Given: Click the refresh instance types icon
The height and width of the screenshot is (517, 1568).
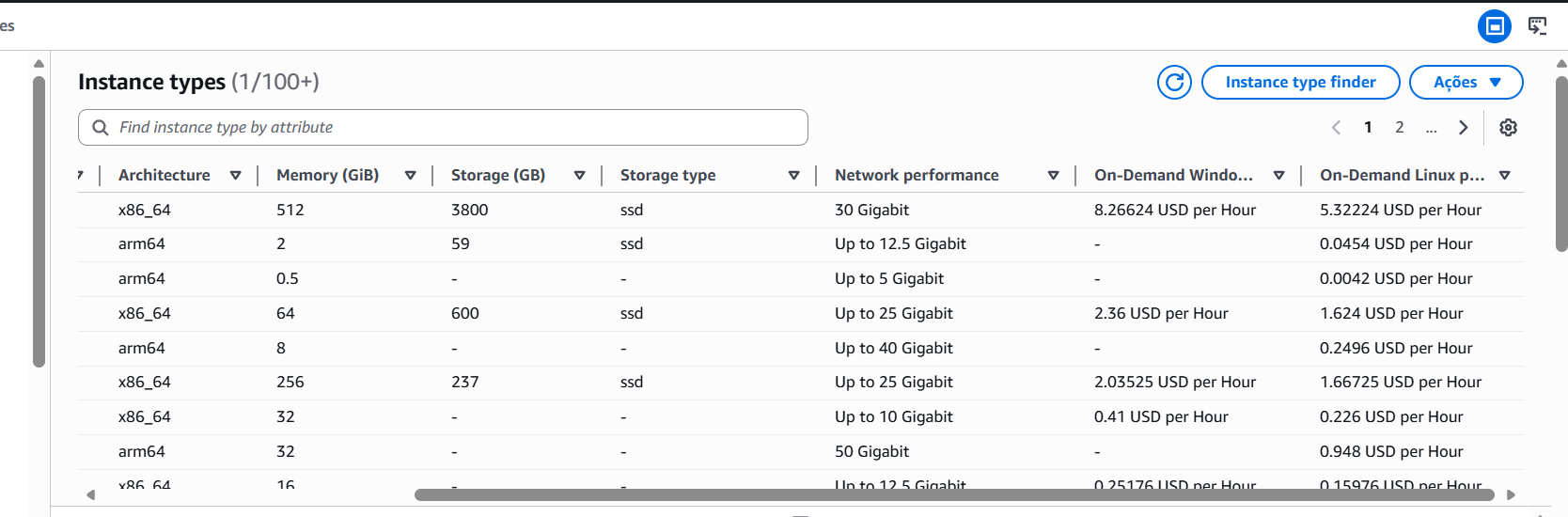Looking at the screenshot, I should point(1174,83).
